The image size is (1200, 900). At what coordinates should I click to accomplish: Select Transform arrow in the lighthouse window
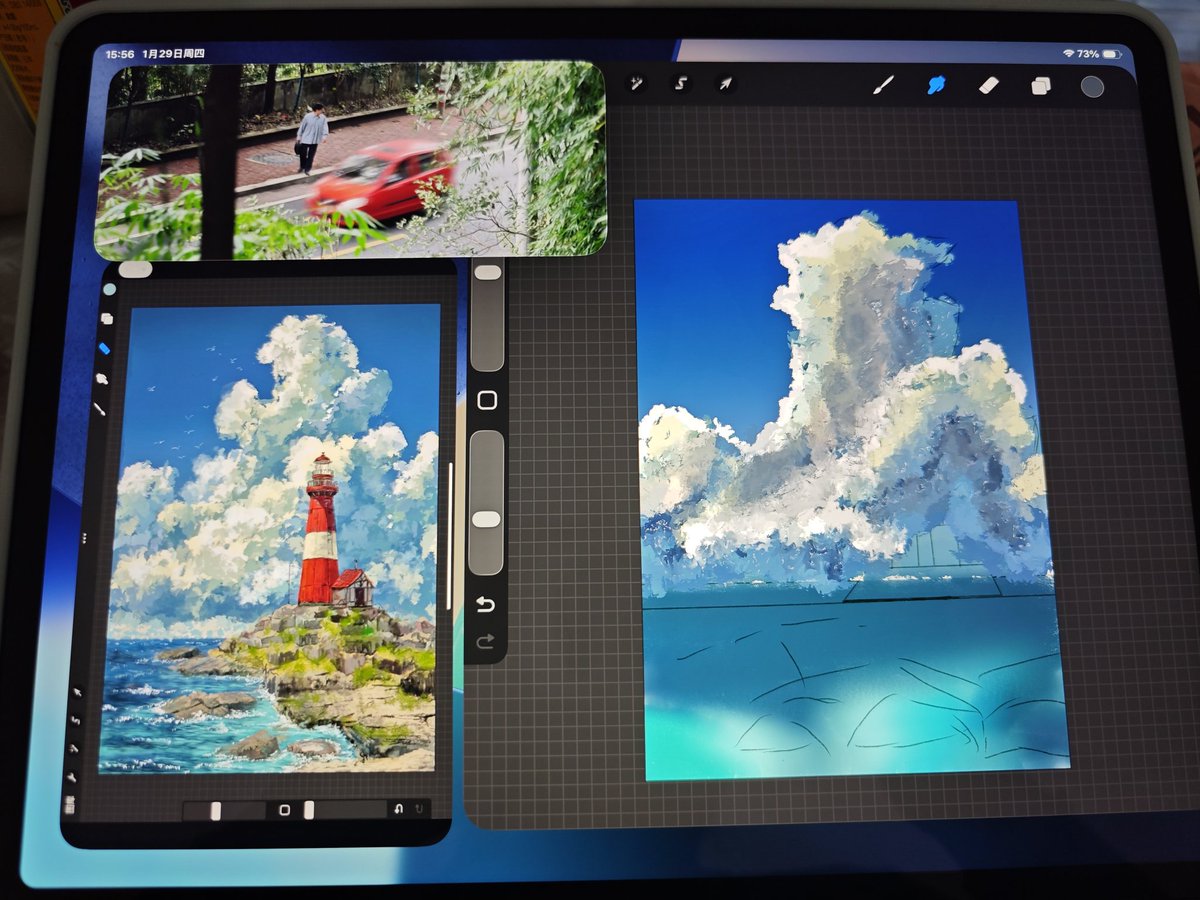pyautogui.click(x=77, y=692)
